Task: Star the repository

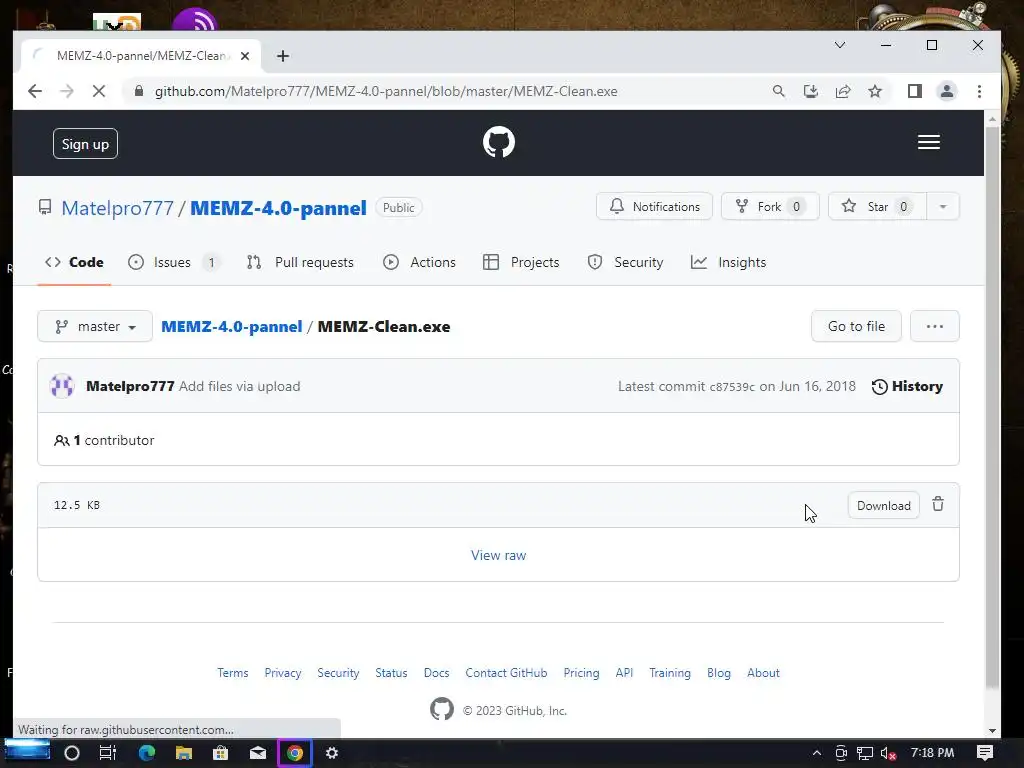Action: [x=877, y=206]
